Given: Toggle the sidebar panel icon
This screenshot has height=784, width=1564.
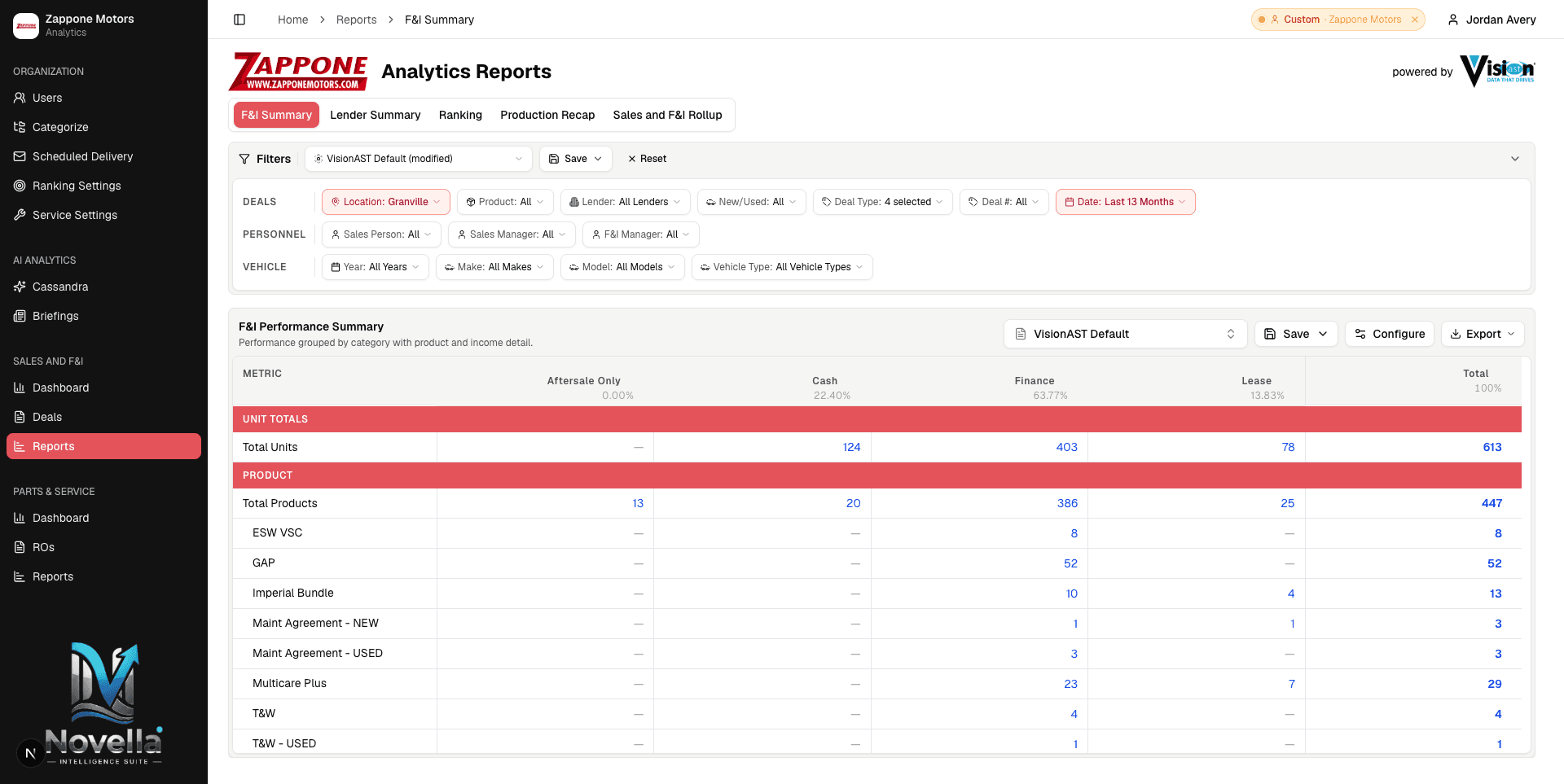Looking at the screenshot, I should [x=239, y=20].
